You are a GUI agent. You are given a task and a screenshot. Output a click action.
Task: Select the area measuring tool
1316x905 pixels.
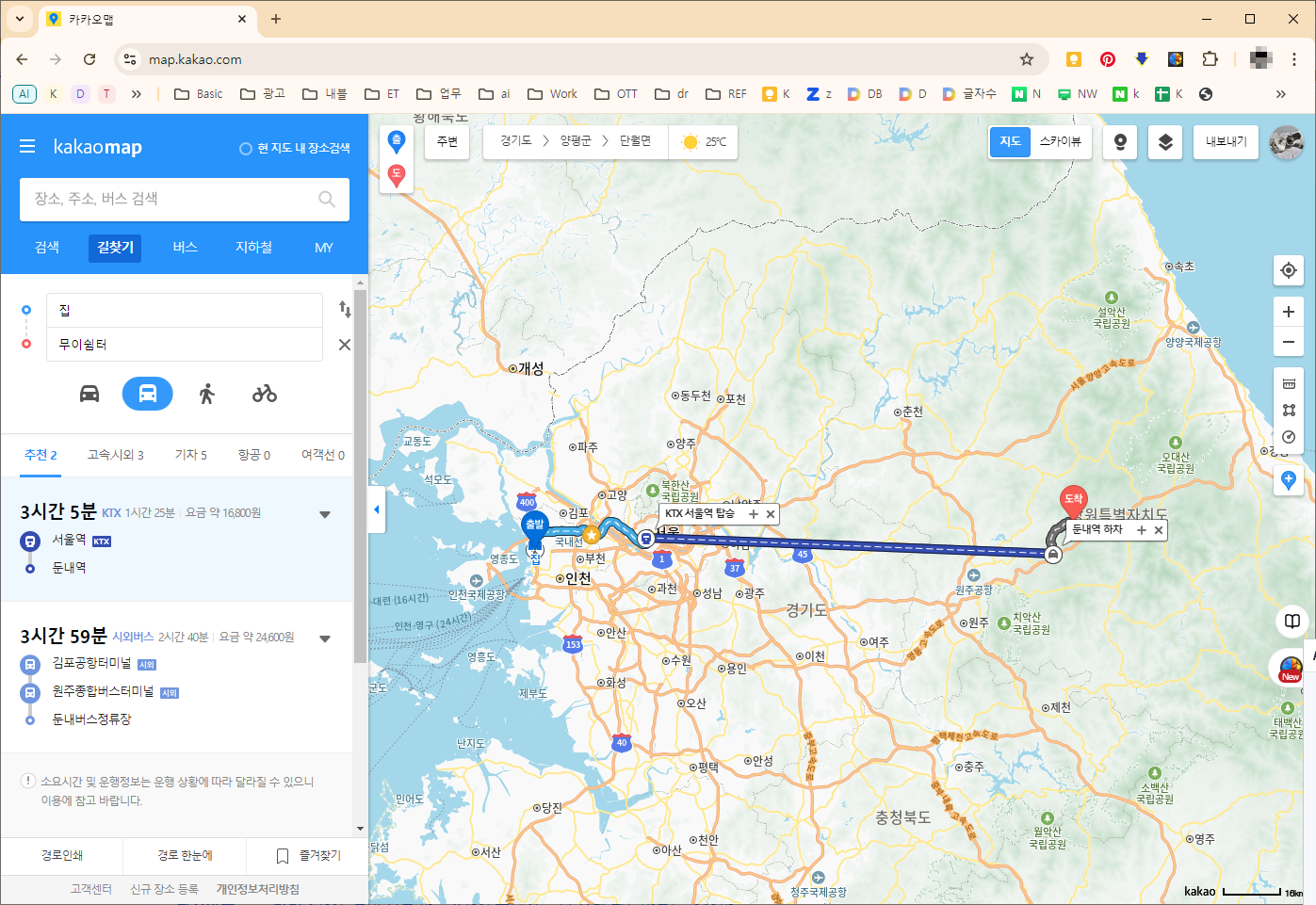(x=1289, y=410)
